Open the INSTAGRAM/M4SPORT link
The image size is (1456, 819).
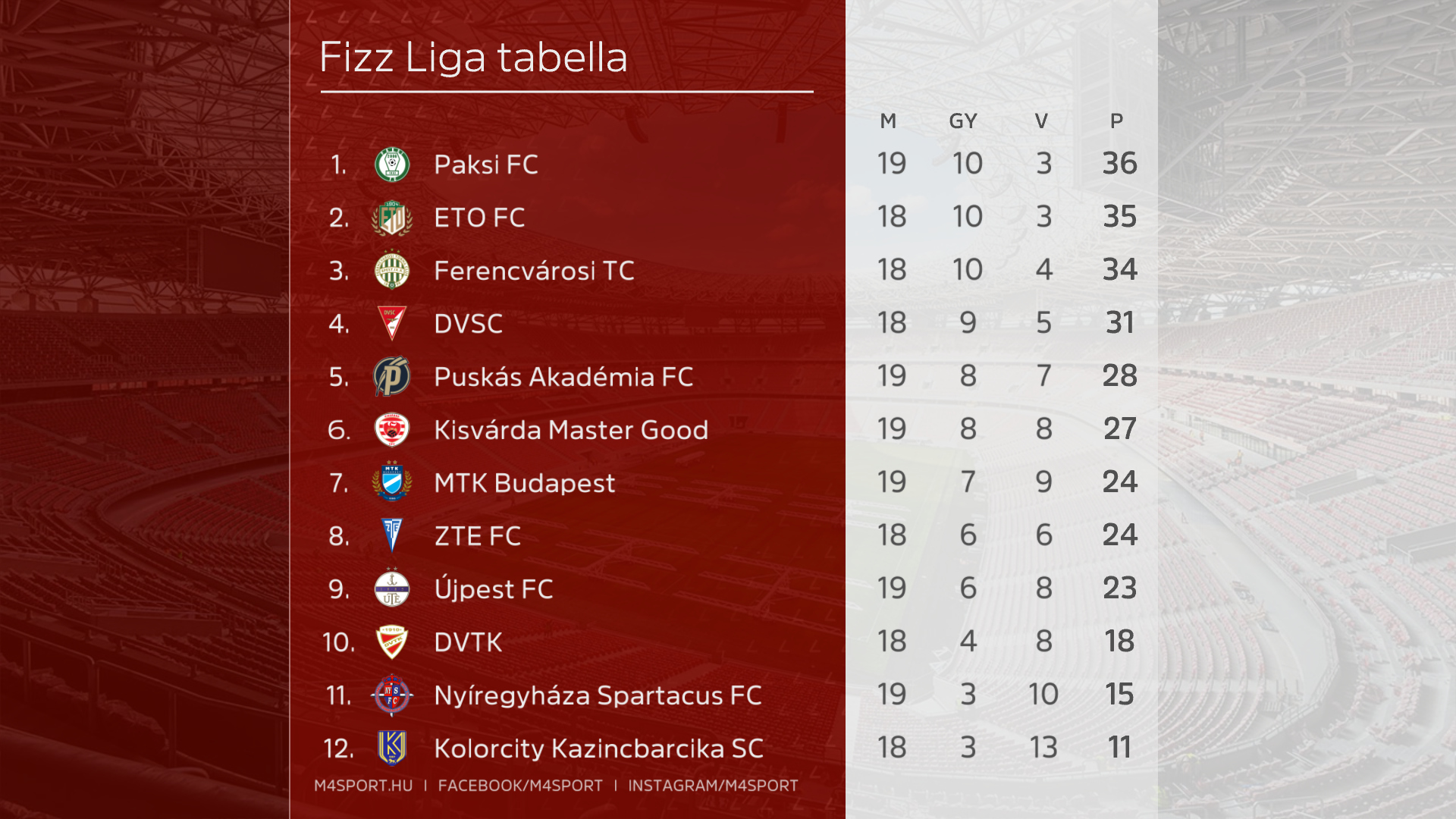(x=713, y=786)
